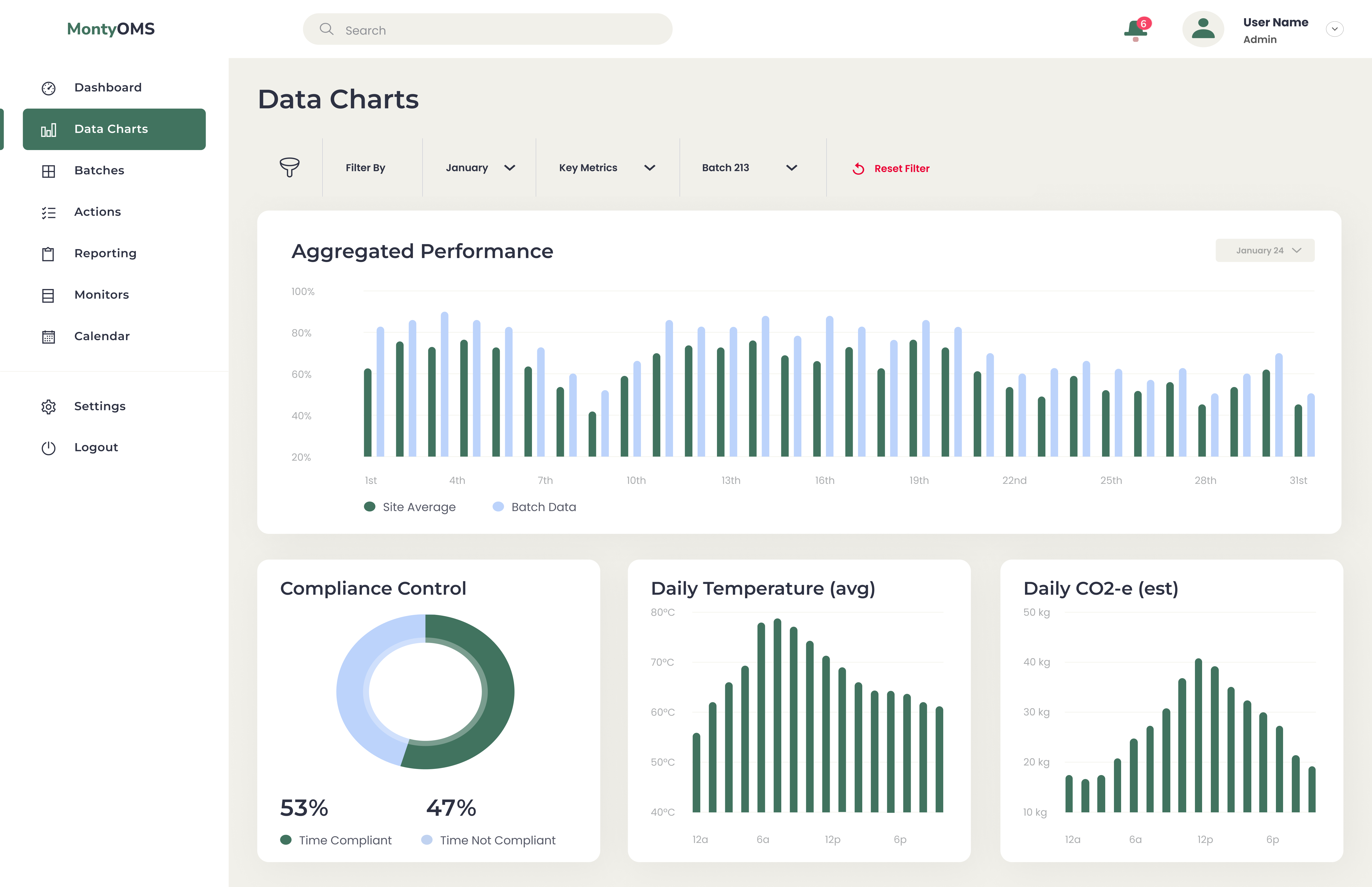Open the Batch 213 dropdown
The image size is (1372, 887).
tap(750, 168)
